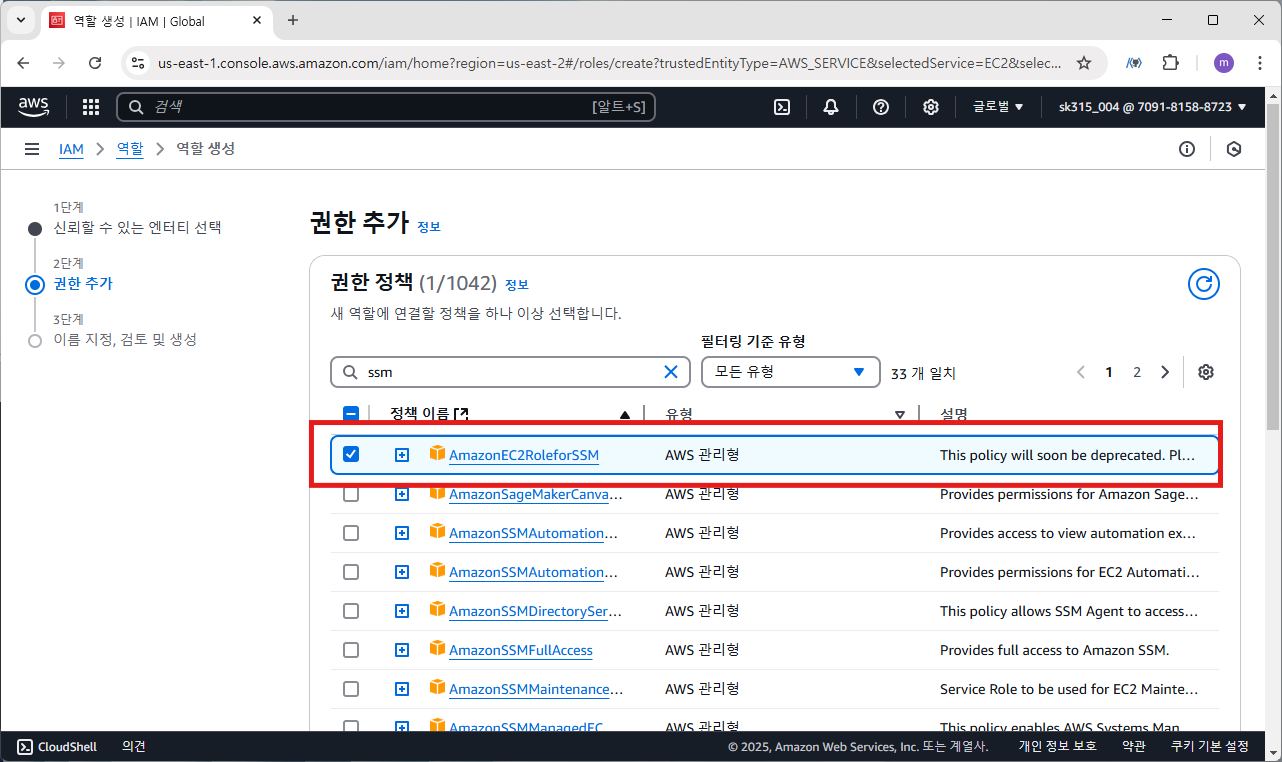Image resolution: width=1282 pixels, height=762 pixels.
Task: Click the site information icon in address bar
Action: coord(139,63)
